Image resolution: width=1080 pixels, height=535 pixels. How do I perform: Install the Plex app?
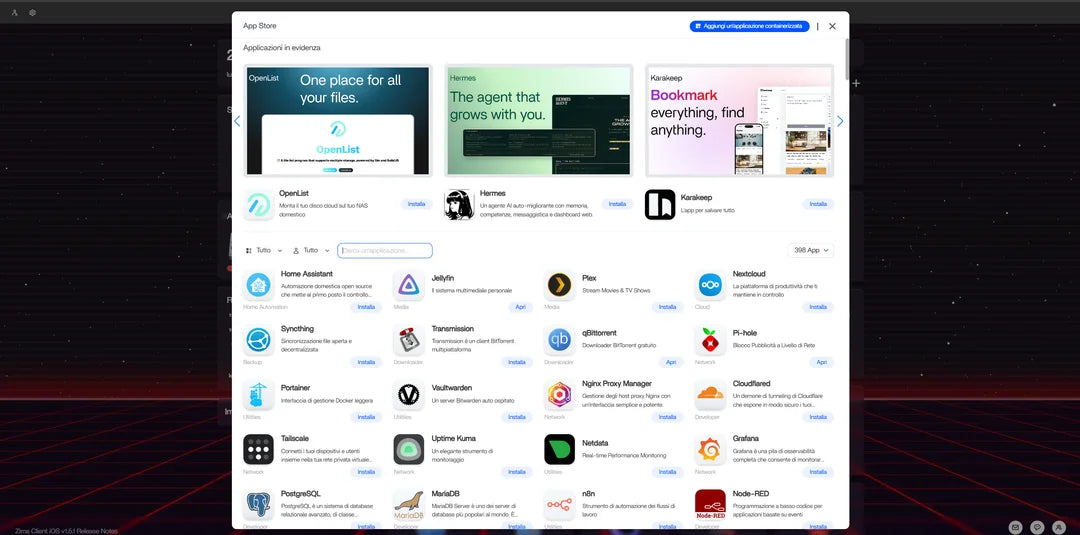click(667, 307)
